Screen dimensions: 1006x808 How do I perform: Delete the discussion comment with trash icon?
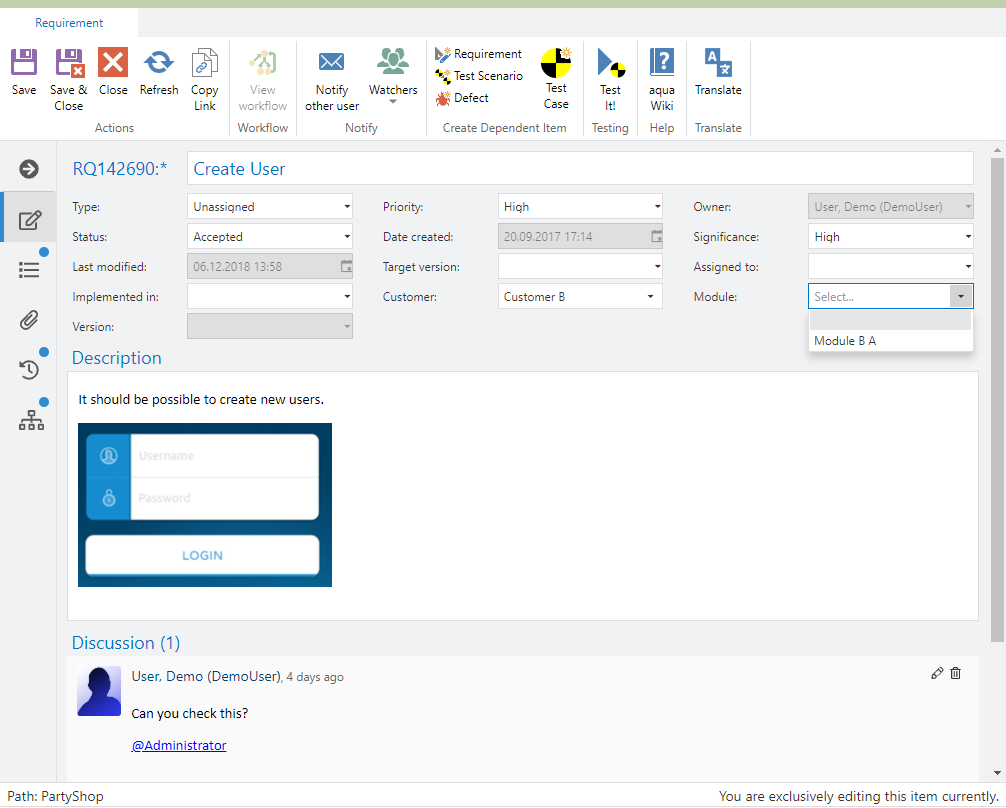click(955, 673)
